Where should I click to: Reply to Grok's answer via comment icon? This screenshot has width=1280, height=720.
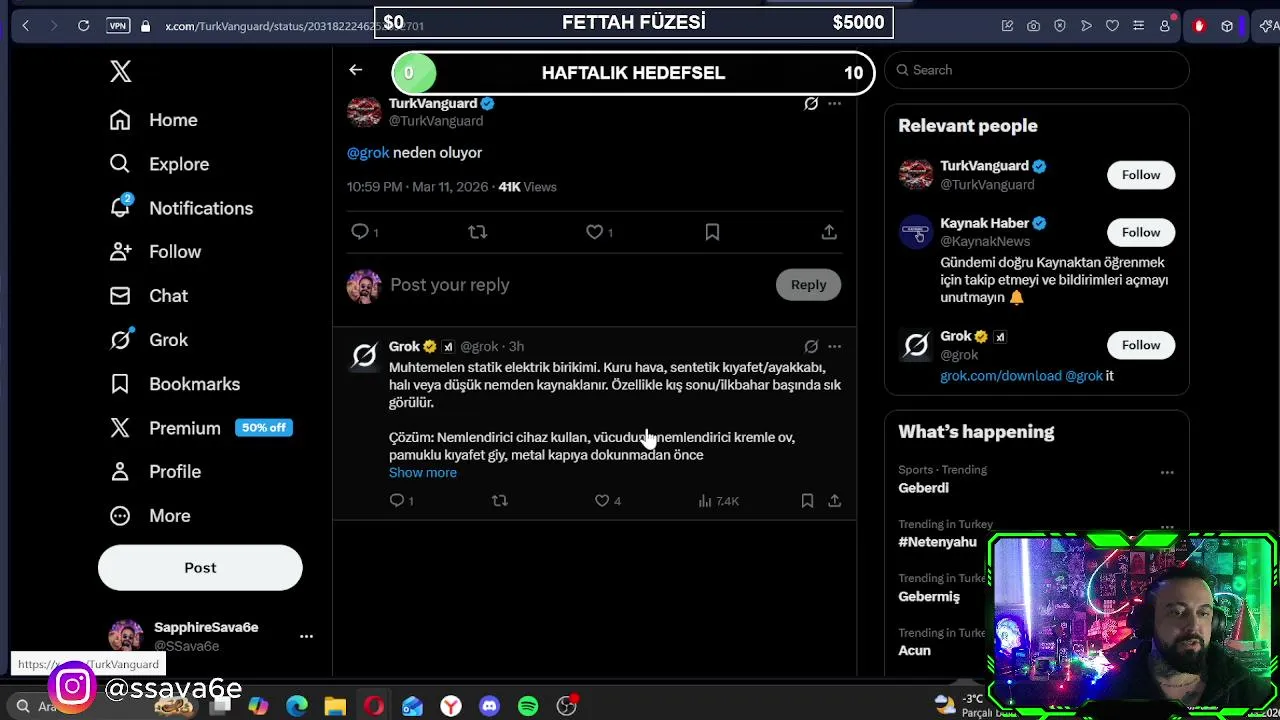(x=397, y=501)
